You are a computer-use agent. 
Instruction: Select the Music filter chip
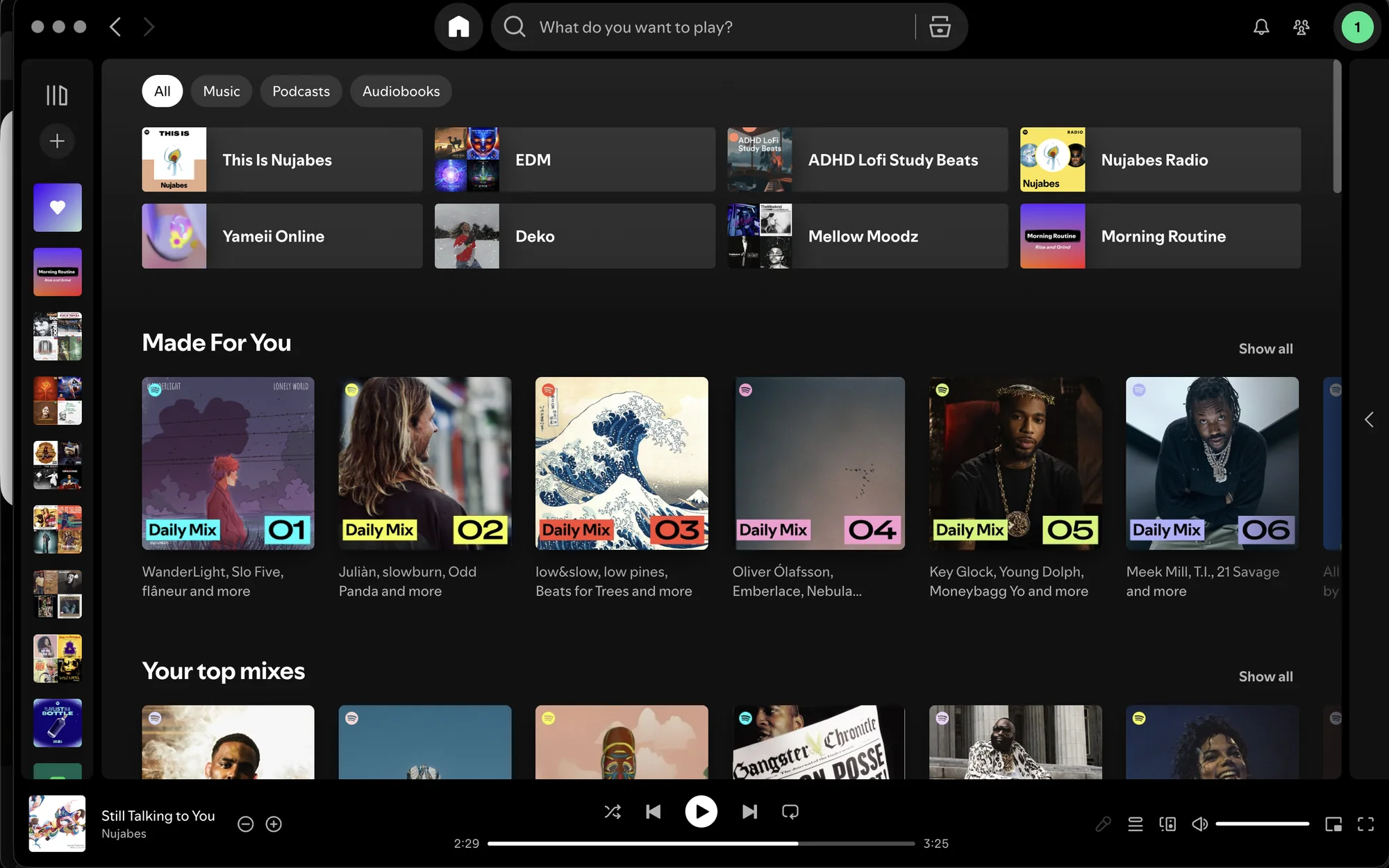pyautogui.click(x=222, y=91)
